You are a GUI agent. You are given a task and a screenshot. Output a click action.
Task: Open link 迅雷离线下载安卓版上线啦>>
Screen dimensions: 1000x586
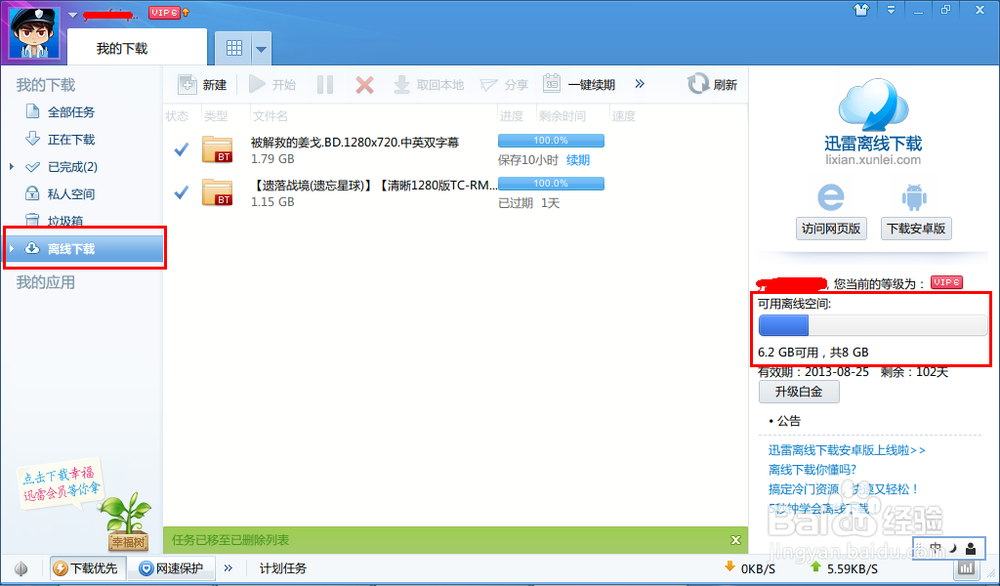tap(847, 450)
